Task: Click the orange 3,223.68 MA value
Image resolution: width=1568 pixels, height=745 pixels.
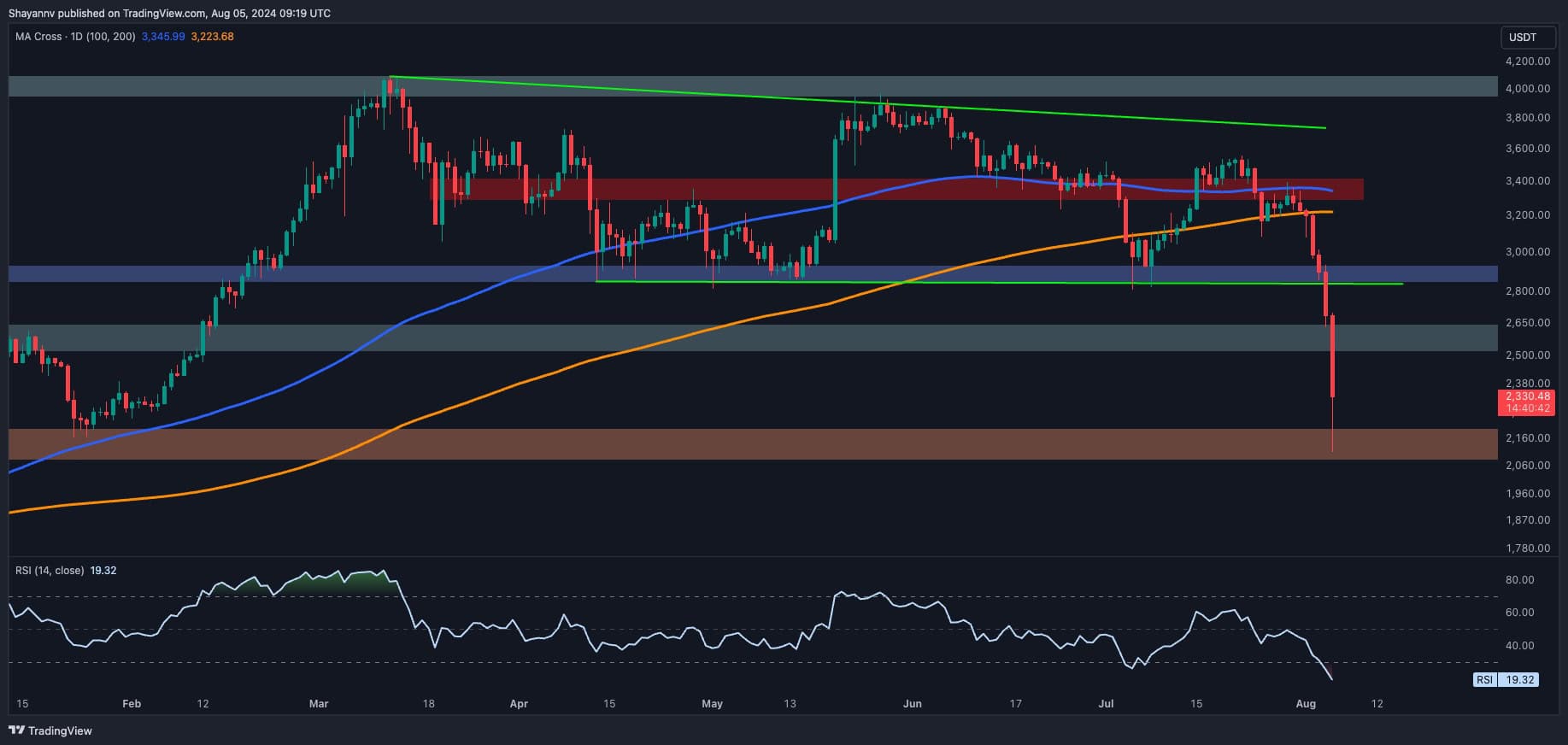Action: tap(212, 37)
